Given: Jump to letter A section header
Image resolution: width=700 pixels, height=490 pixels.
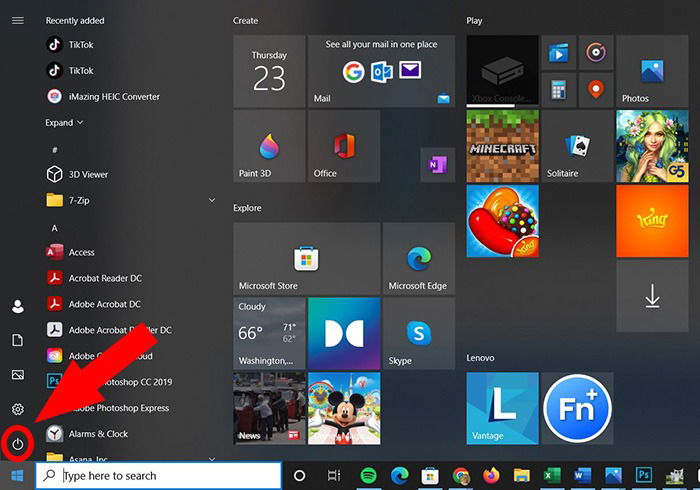Looking at the screenshot, I should tap(54, 228).
